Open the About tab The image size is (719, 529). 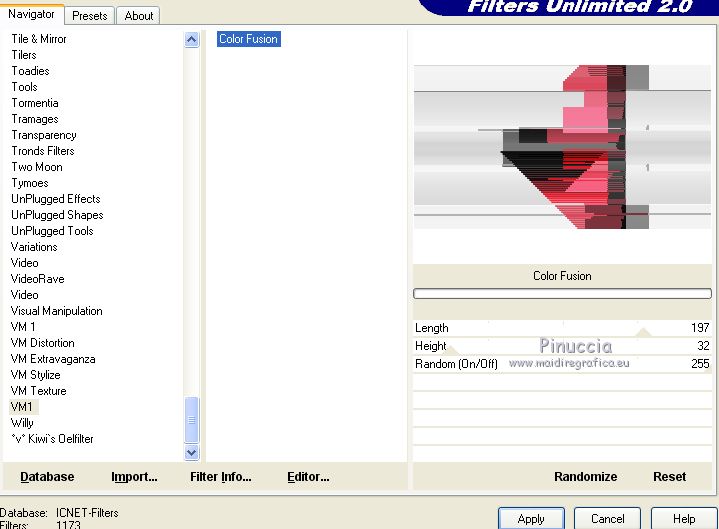click(x=138, y=16)
